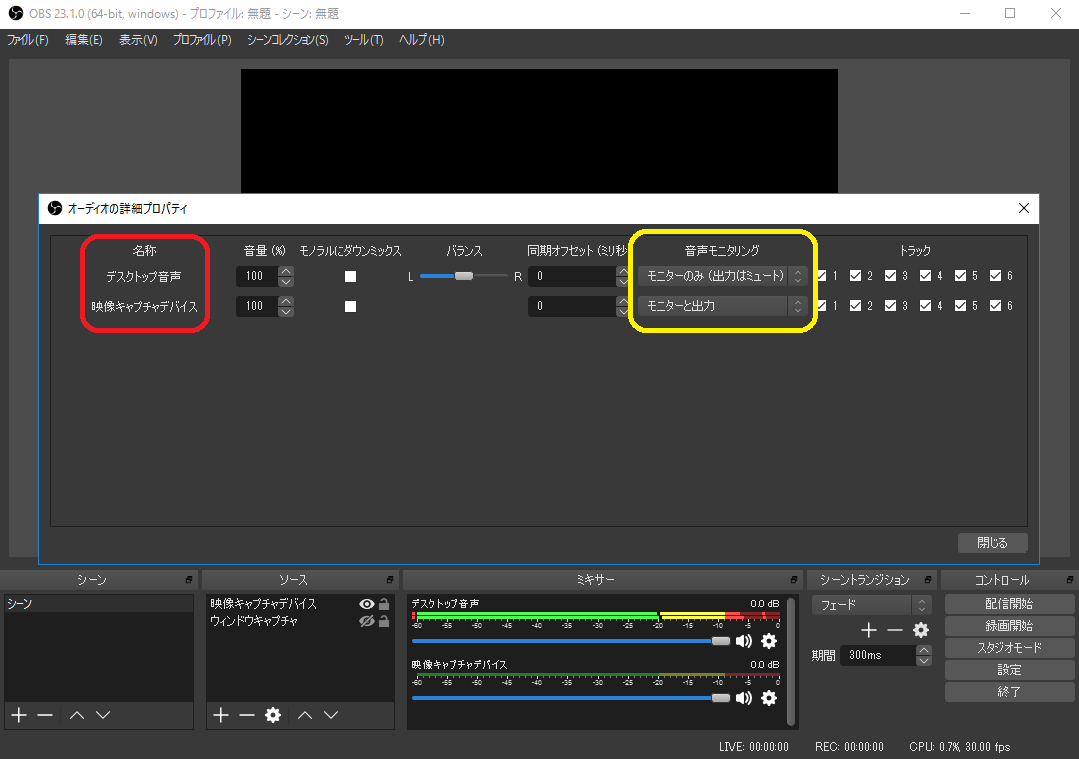Add a new source with plus icon
Image resolution: width=1079 pixels, height=759 pixels.
pyautogui.click(x=221, y=715)
